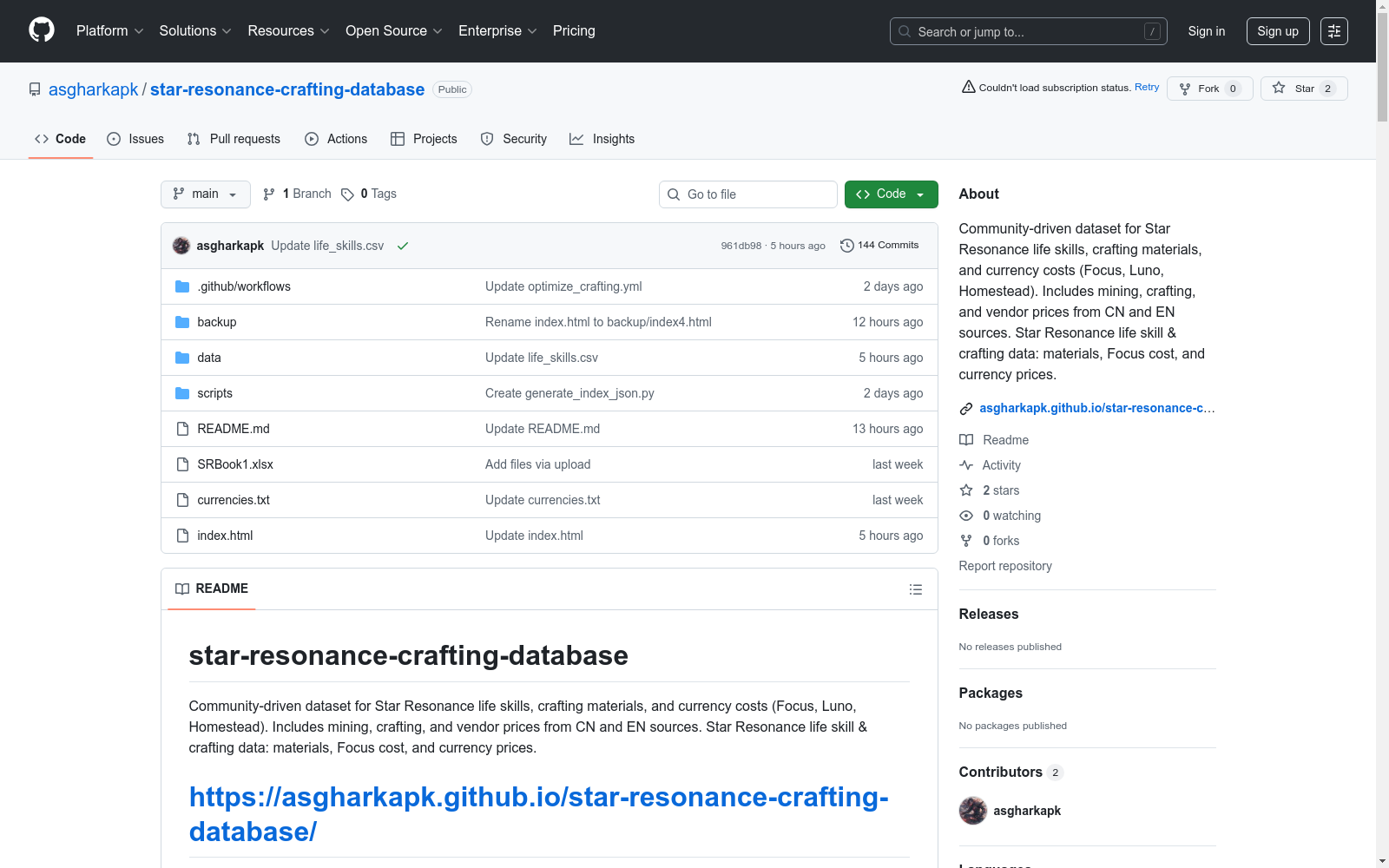This screenshot has height=868, width=1389.
Task: Focus the Go to file search field
Action: (748, 194)
